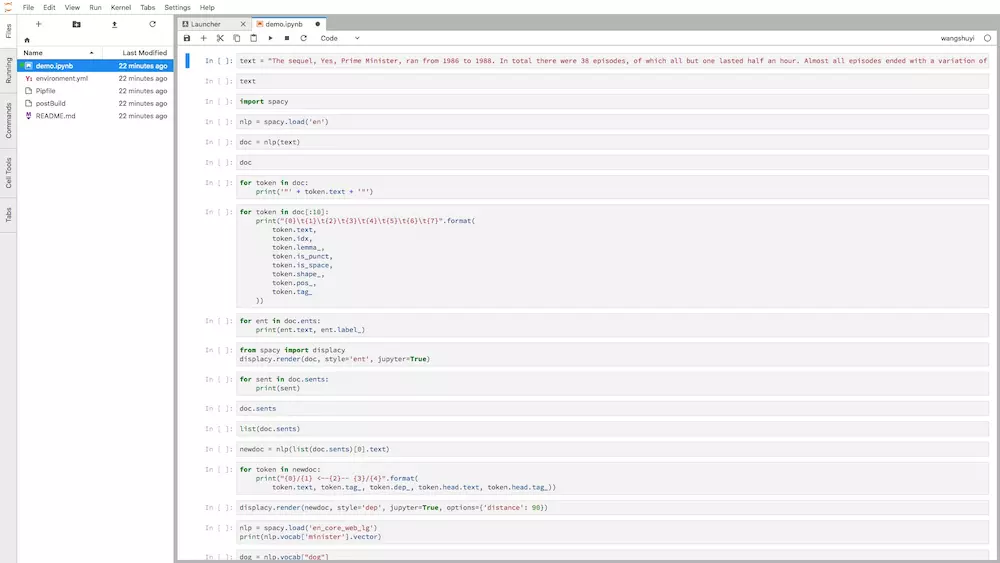Sort files by Last Modified column
Screen dimensions: 1000x563
pyautogui.click(x=136, y=53)
